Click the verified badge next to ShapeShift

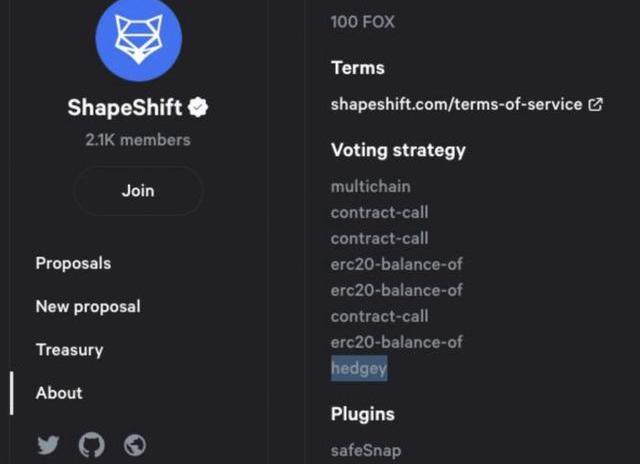pos(198,107)
